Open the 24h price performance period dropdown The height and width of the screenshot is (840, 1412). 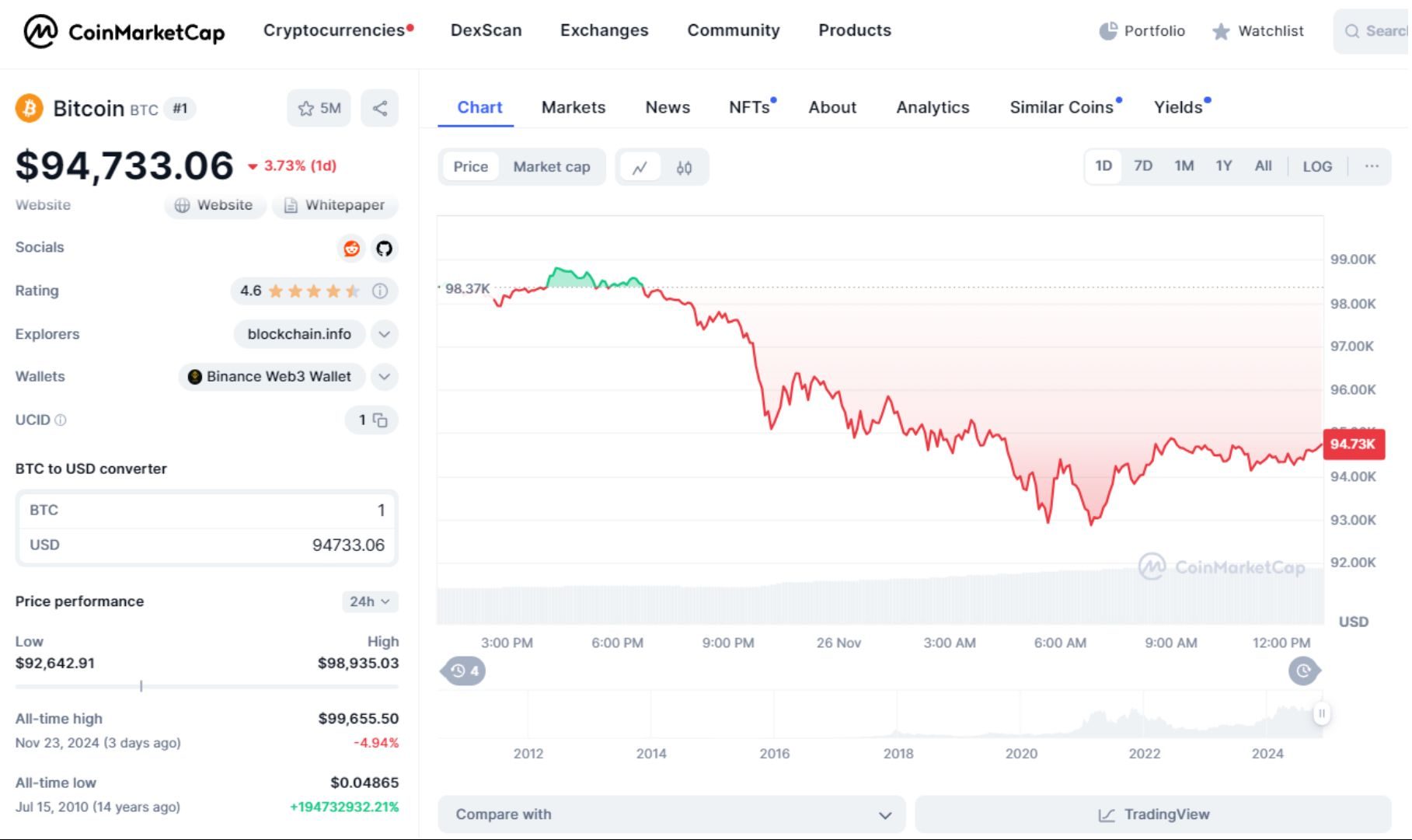(370, 601)
